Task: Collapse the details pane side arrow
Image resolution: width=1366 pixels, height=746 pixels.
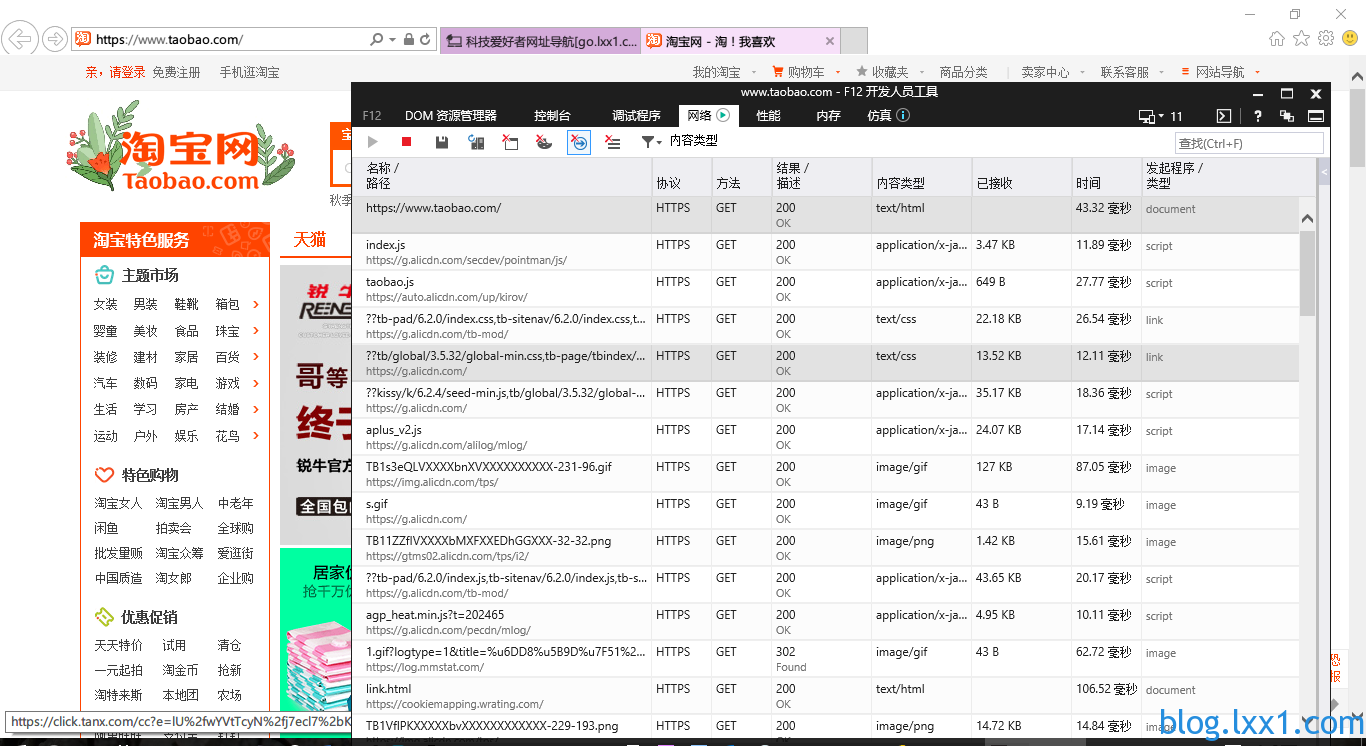Action: coord(1324,174)
